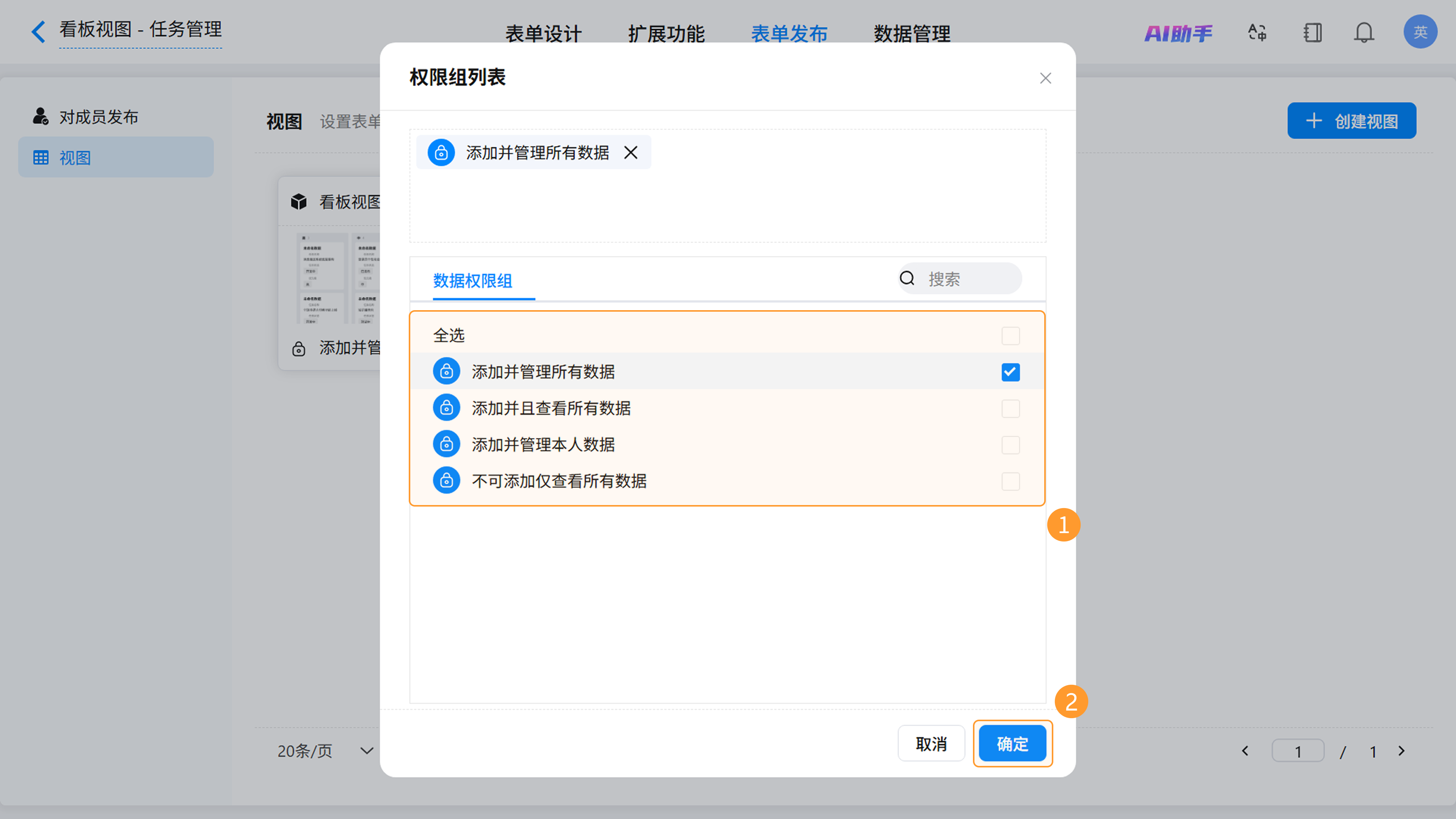Go to next page arrow
The image size is (1456, 819).
point(1401,751)
